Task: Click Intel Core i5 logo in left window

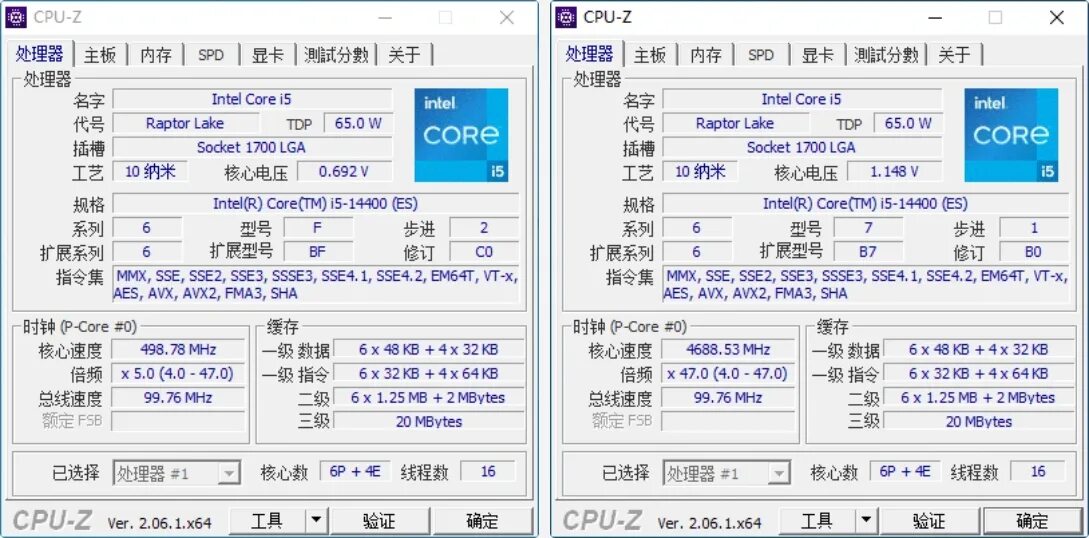Action: 461,135
